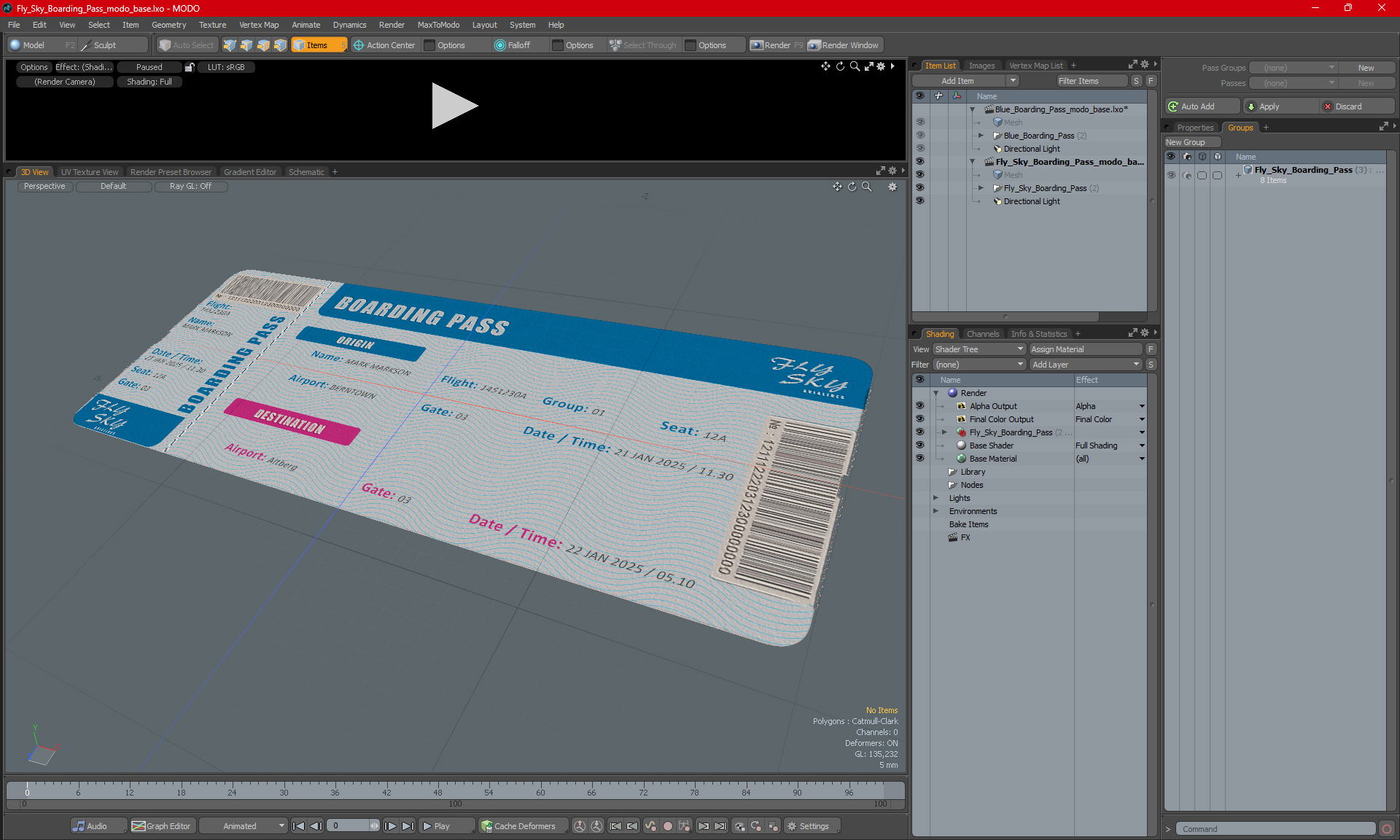Toggle visibility of Fly_Sky_Boarding_Pass_modo_ba scene

[x=920, y=162]
